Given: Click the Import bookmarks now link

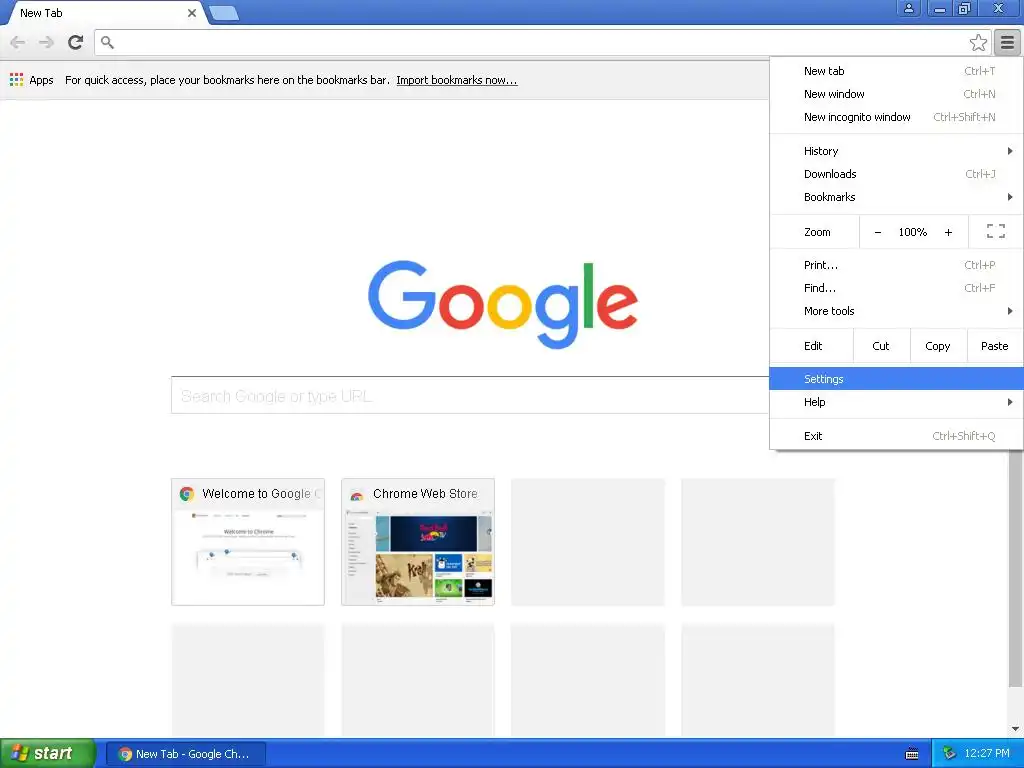Looking at the screenshot, I should coord(456,80).
